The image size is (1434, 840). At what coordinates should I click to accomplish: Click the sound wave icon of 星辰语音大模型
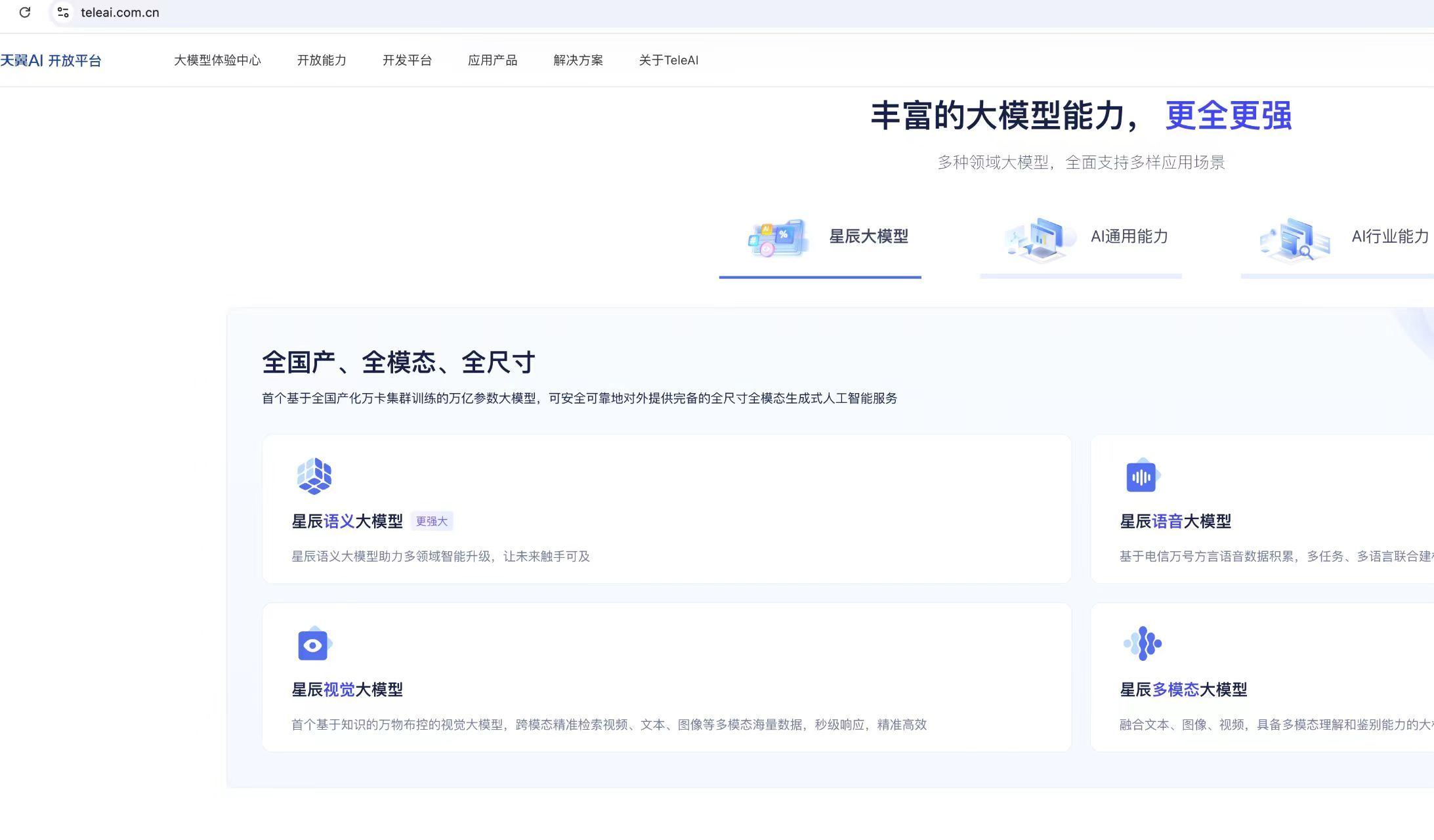[x=1142, y=476]
